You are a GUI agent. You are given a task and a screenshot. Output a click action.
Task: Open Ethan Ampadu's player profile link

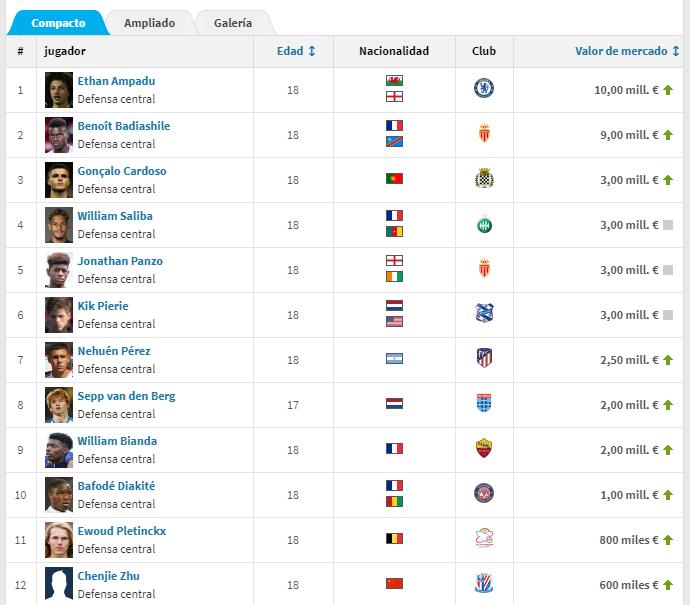[x=116, y=81]
